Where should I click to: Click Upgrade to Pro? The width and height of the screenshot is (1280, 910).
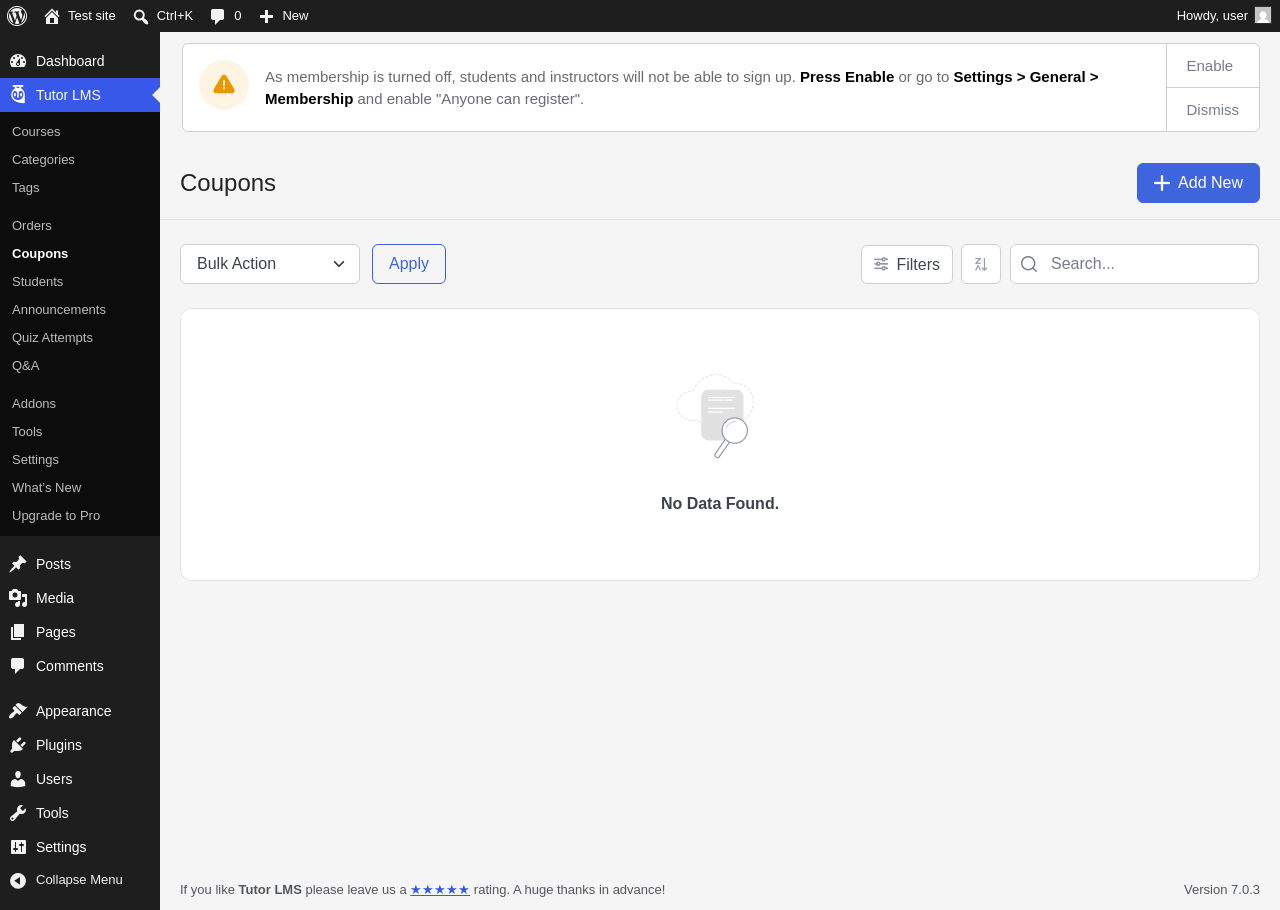[56, 516]
